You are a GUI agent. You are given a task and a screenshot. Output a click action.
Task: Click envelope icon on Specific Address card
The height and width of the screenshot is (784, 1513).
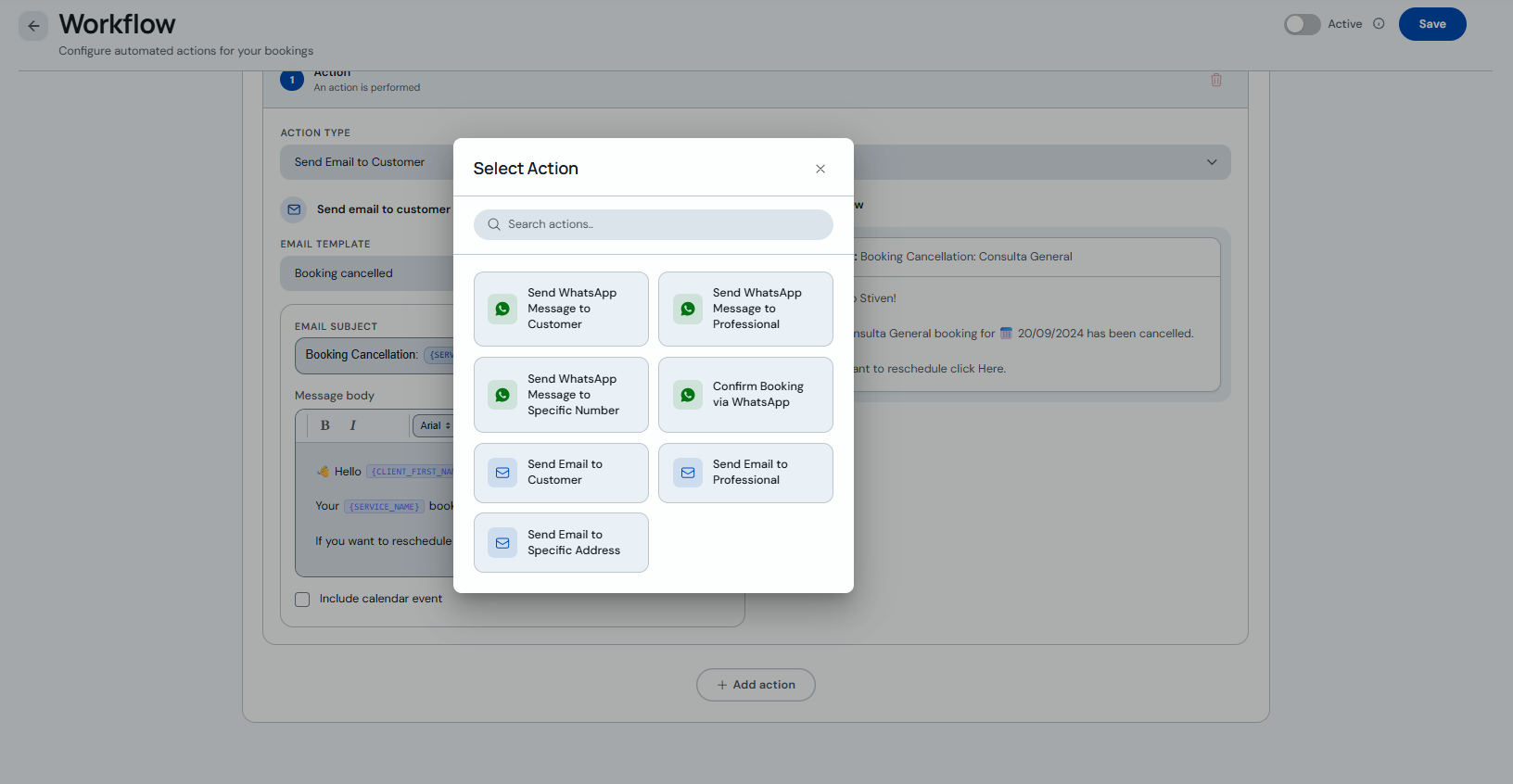coord(502,543)
